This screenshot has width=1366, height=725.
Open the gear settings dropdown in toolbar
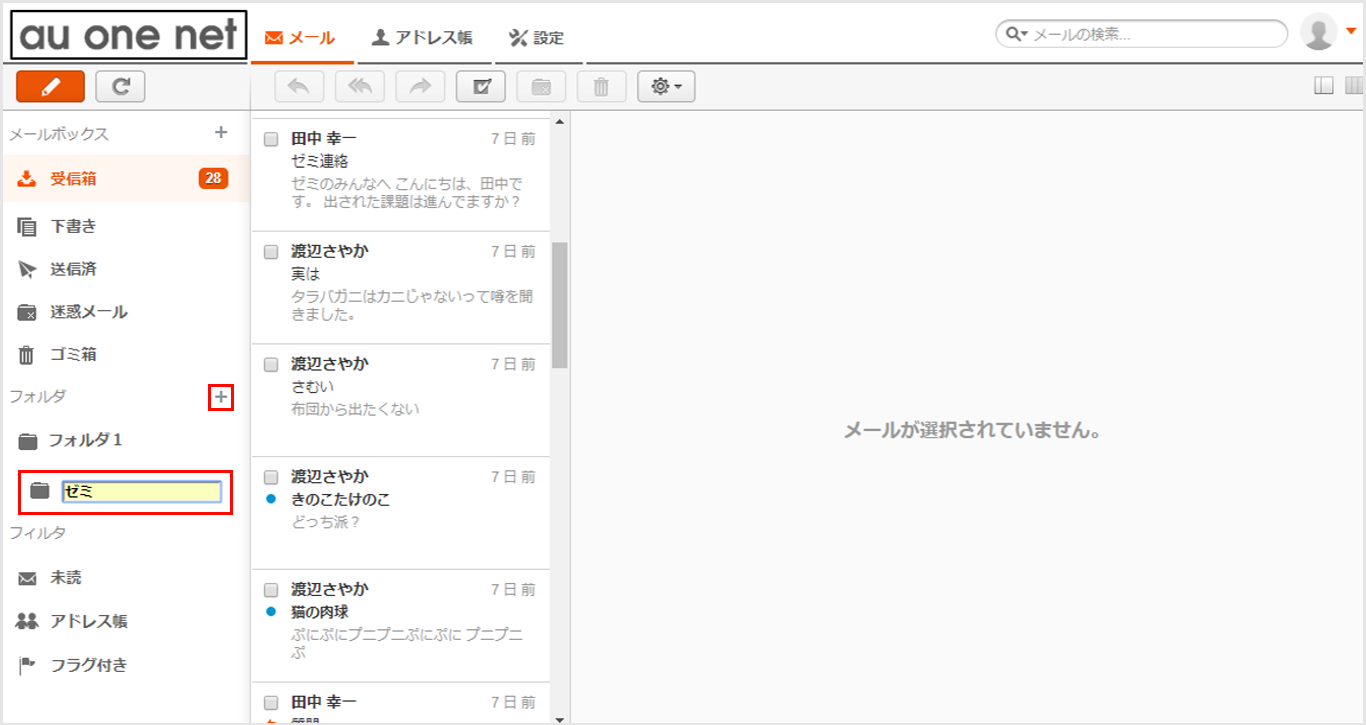pos(666,87)
